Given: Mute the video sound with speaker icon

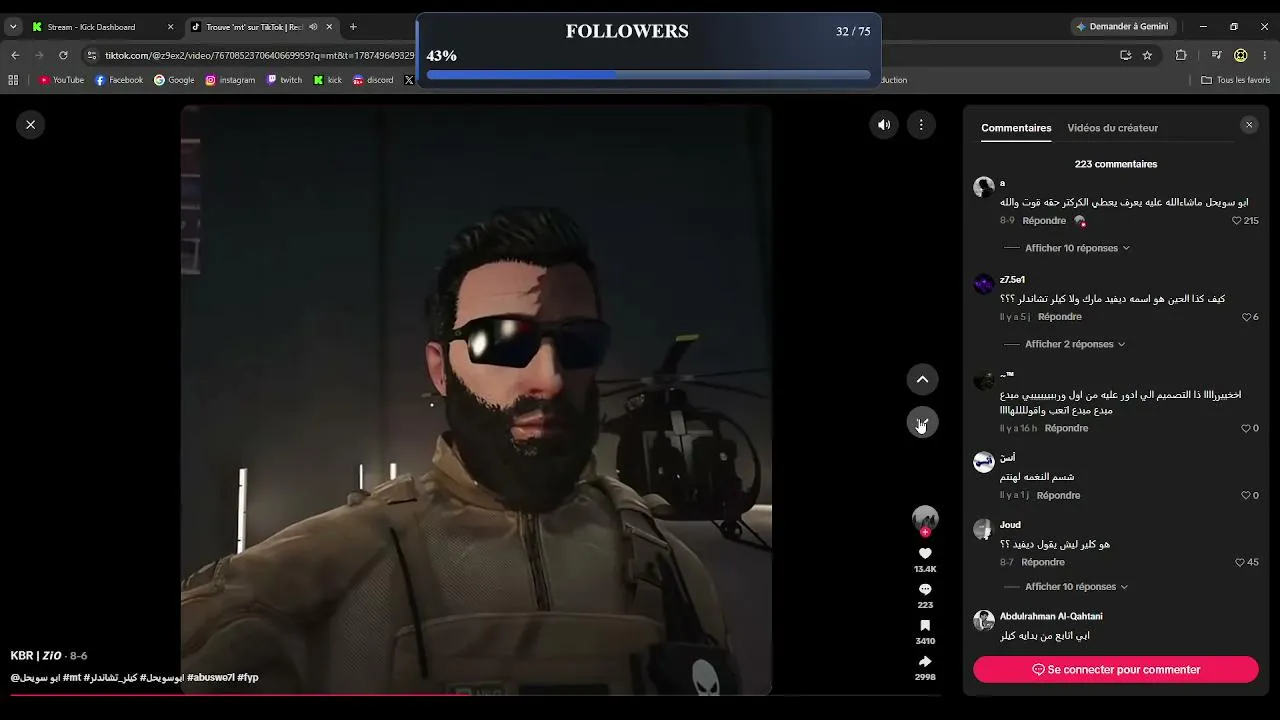Looking at the screenshot, I should 884,125.
